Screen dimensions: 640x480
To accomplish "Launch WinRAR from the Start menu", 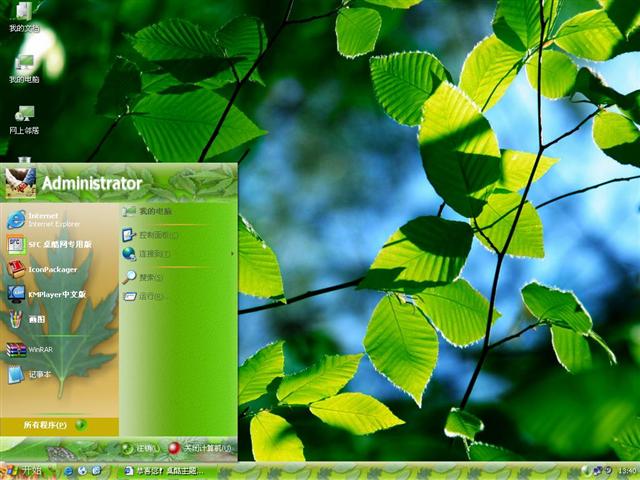I will (29, 350).
